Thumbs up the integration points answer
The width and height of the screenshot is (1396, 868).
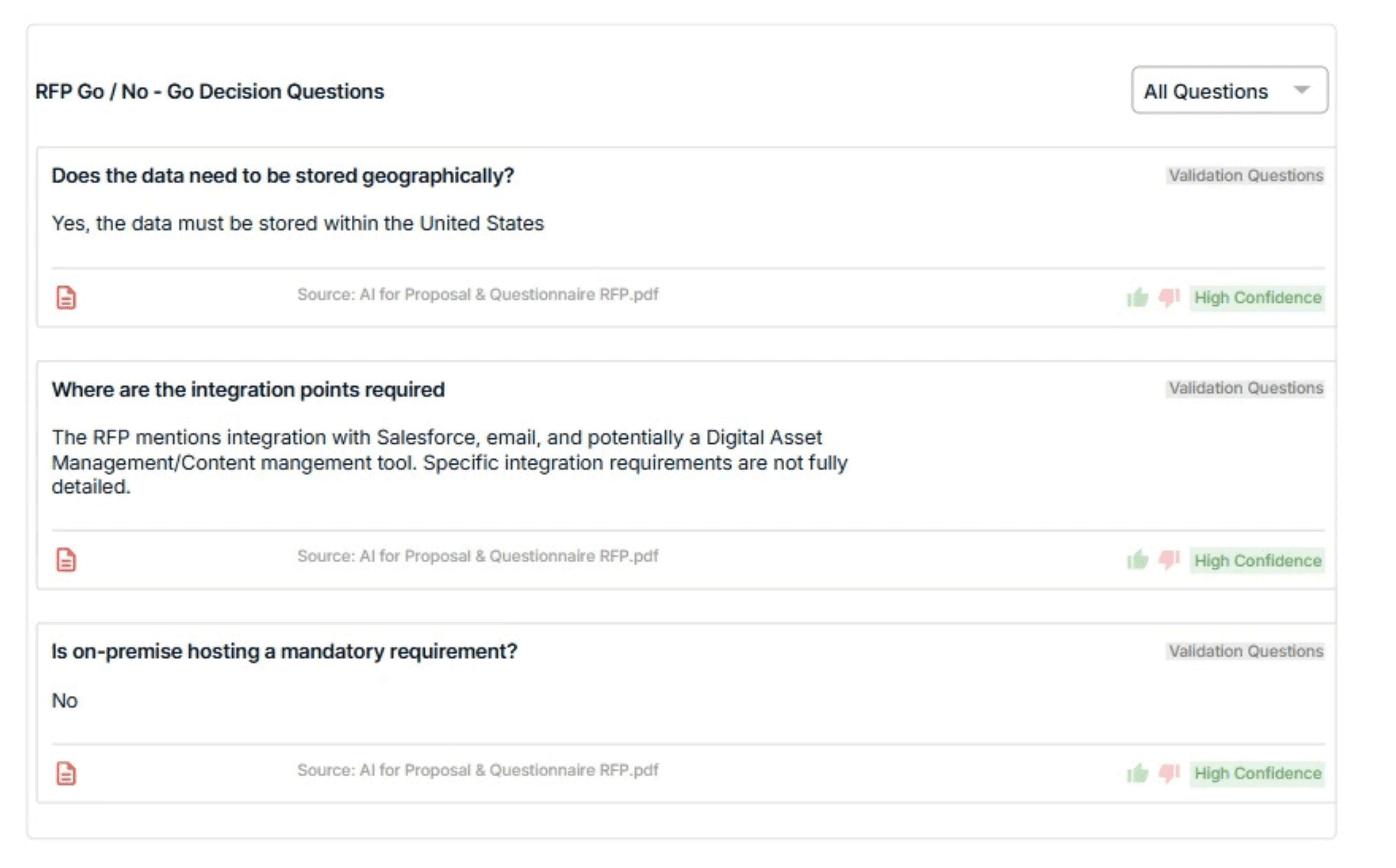[x=1137, y=560]
